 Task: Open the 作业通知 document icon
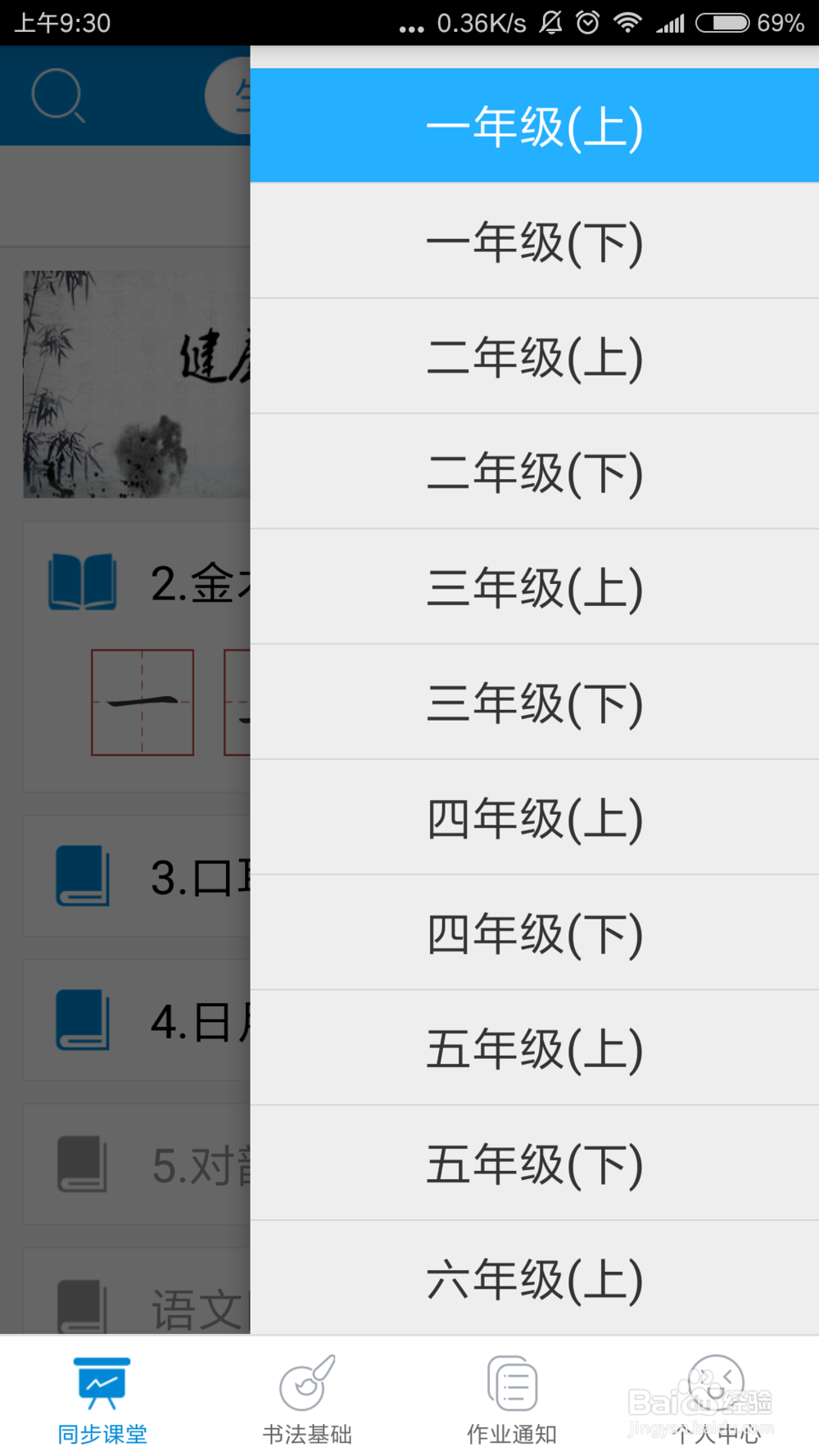[x=512, y=1383]
